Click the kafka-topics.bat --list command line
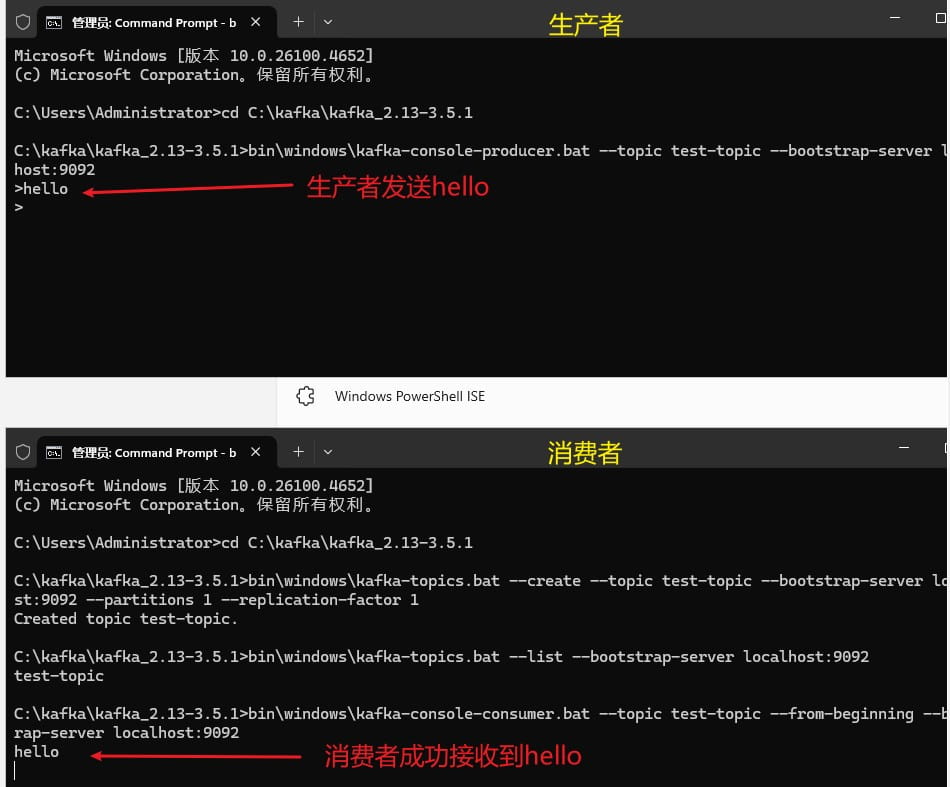 coord(441,657)
